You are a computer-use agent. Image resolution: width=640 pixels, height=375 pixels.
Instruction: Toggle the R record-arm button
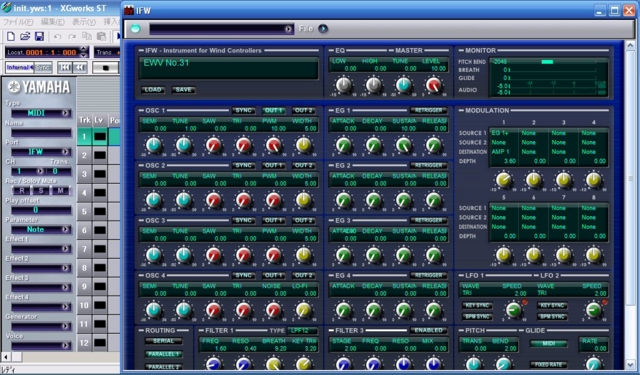pyautogui.click(x=22, y=190)
